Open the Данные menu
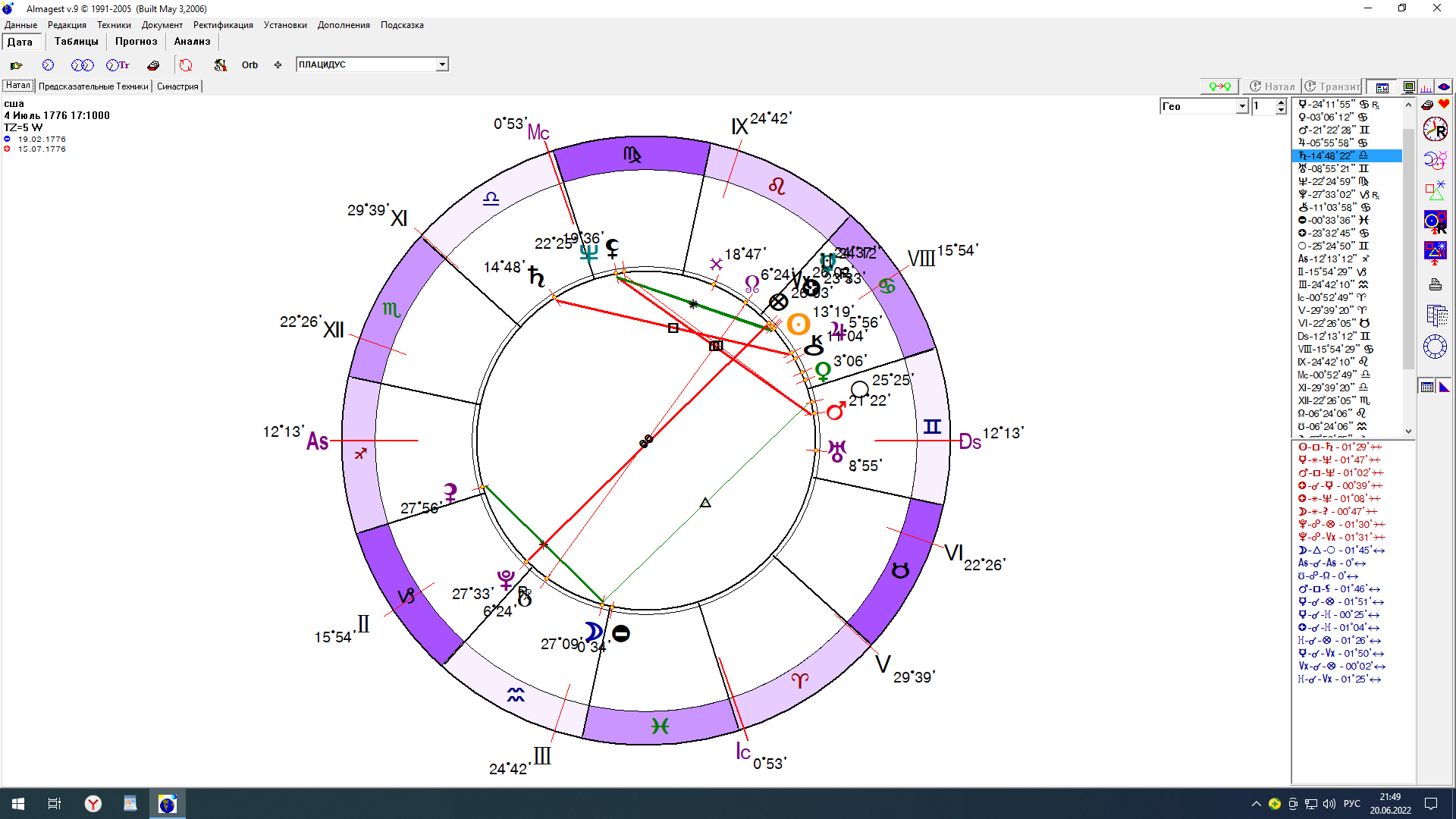Viewport: 1456px width, 819px height. [20, 25]
